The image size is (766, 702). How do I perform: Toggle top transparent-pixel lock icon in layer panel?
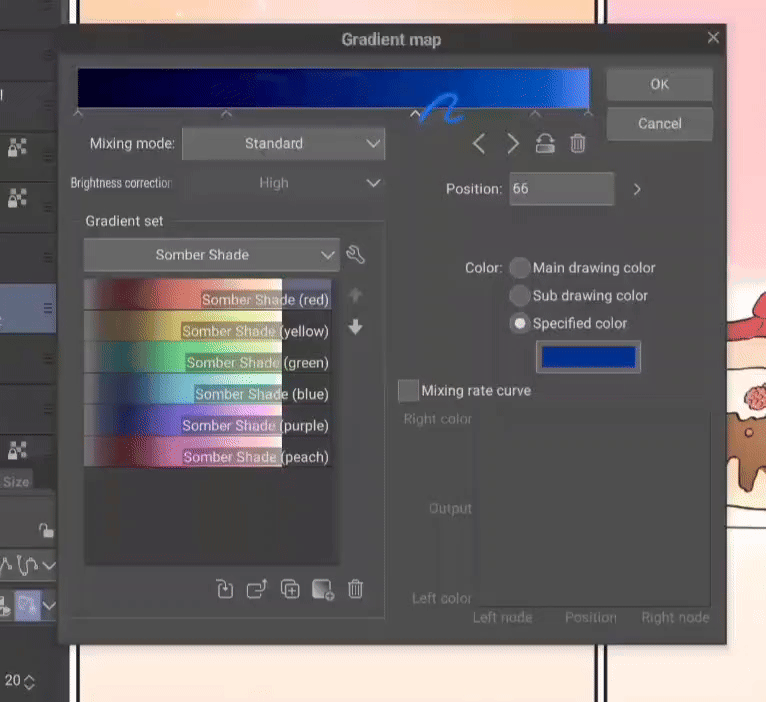pyautogui.click(x=17, y=147)
